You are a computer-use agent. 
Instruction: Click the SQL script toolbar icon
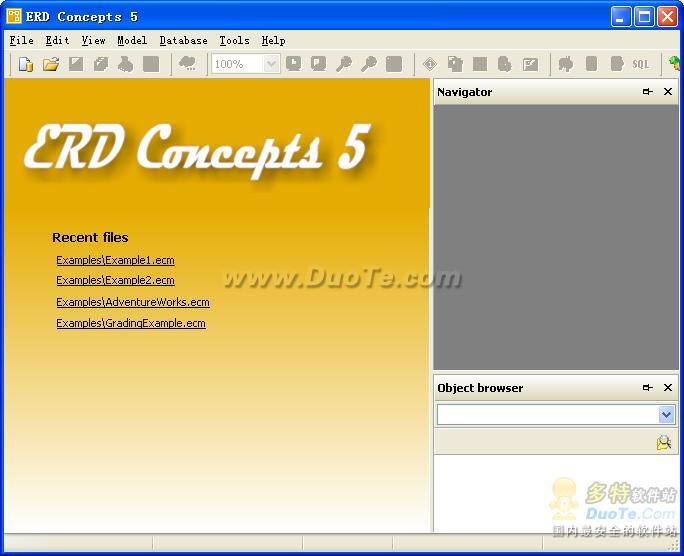640,64
